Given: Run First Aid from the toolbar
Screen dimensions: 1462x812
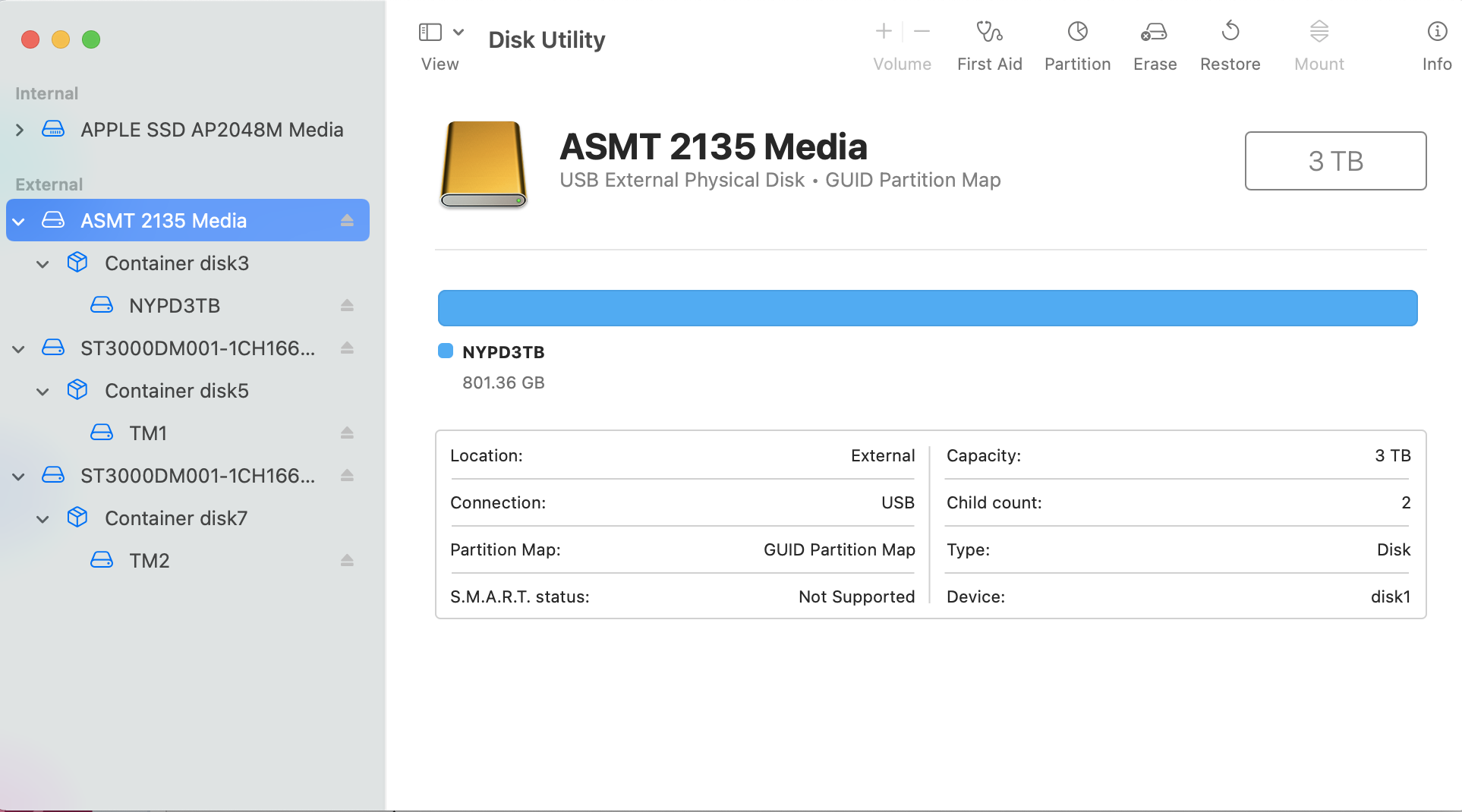Looking at the screenshot, I should pos(989,31).
